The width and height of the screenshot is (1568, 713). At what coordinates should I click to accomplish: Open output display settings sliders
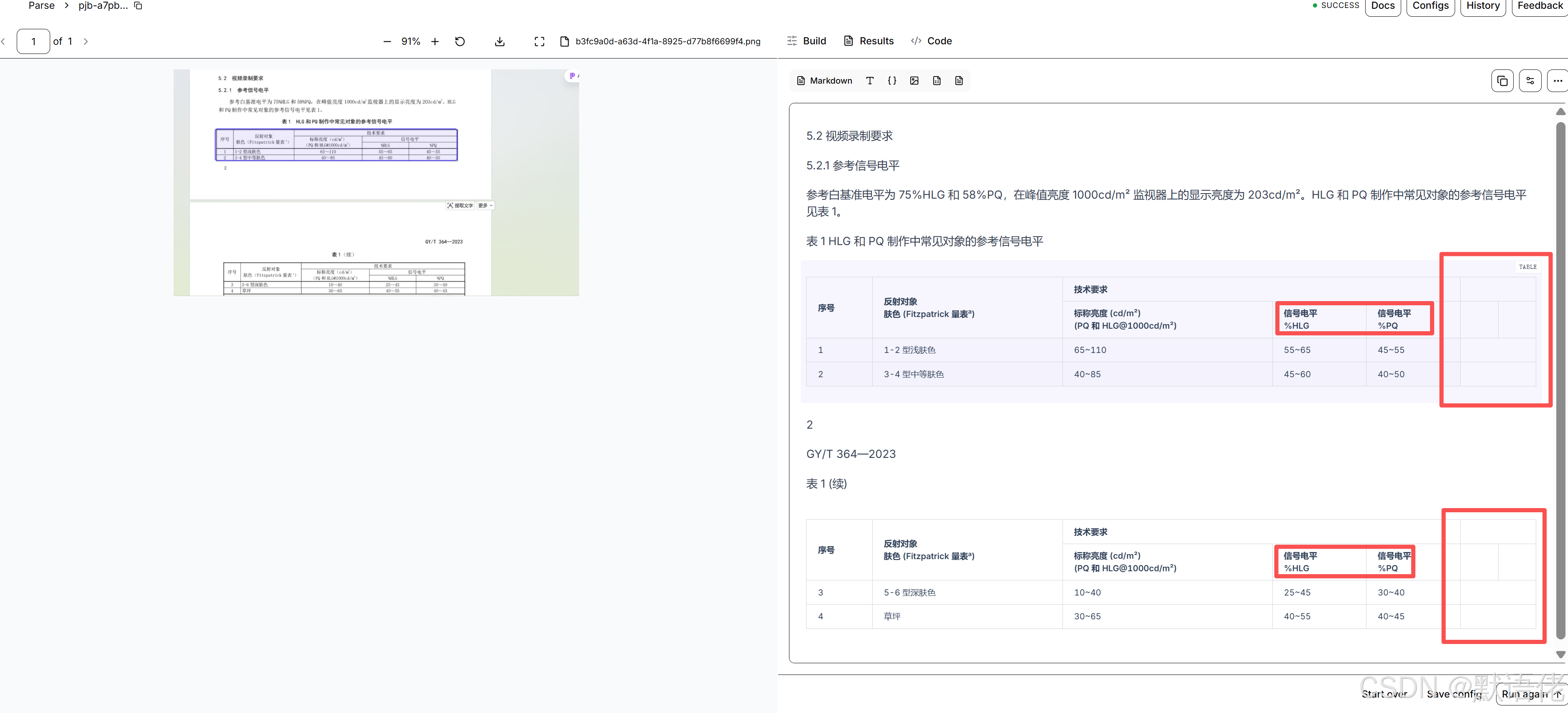[1530, 80]
